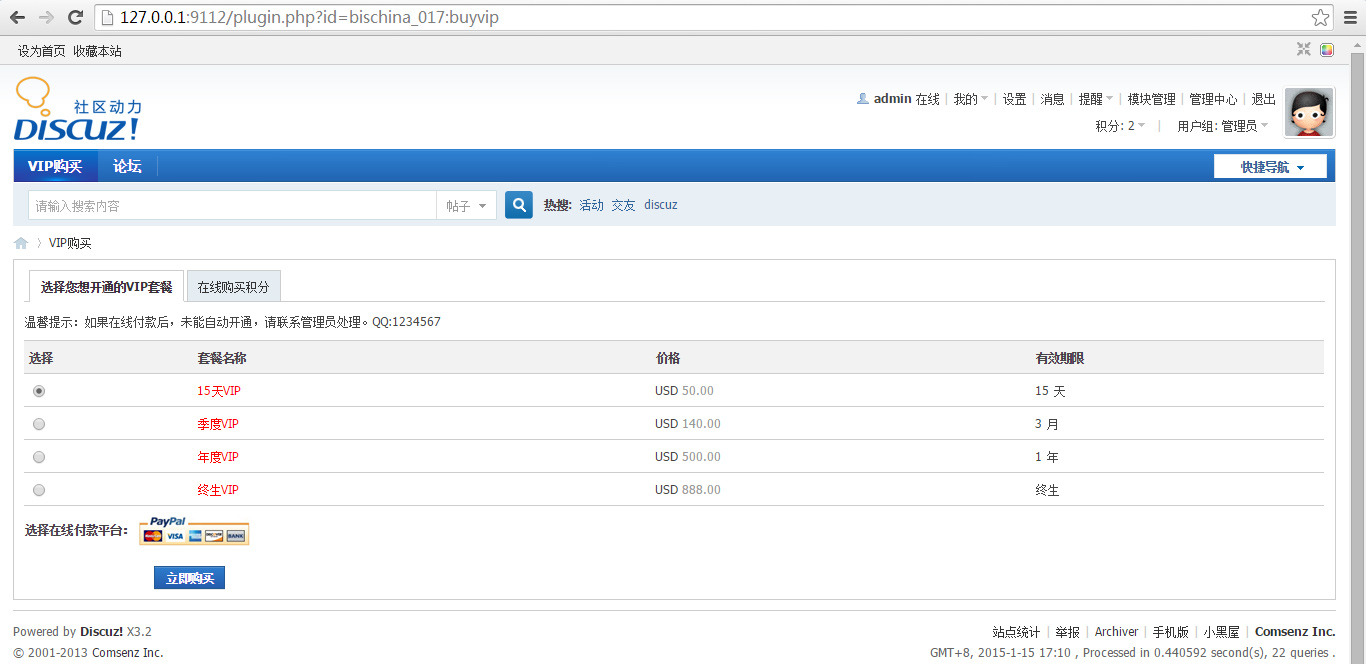Image resolution: width=1366 pixels, height=664 pixels.
Task: Click the user icon next to admin
Action: [863, 99]
